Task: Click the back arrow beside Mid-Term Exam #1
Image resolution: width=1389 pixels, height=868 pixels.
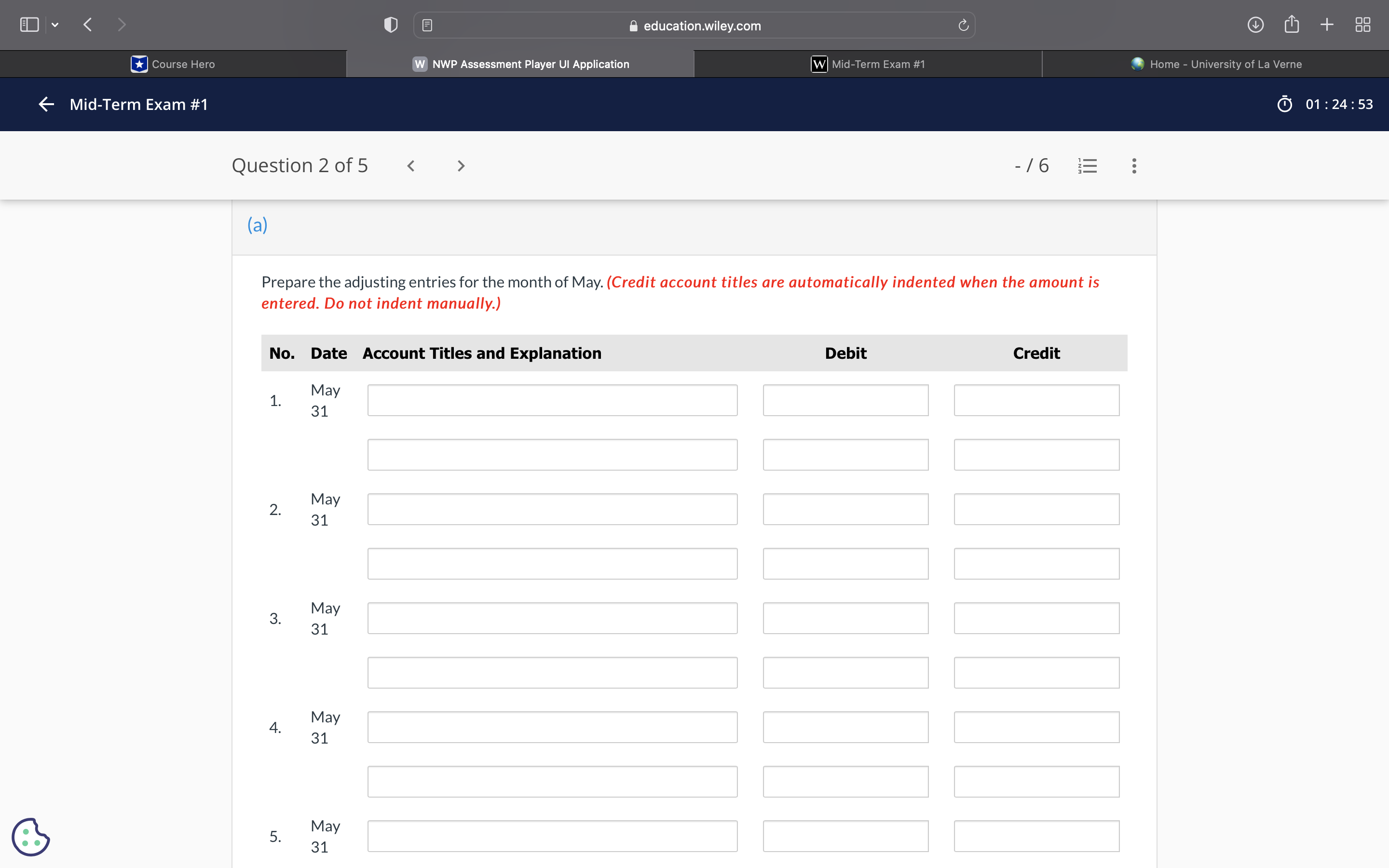Action: tap(46, 104)
